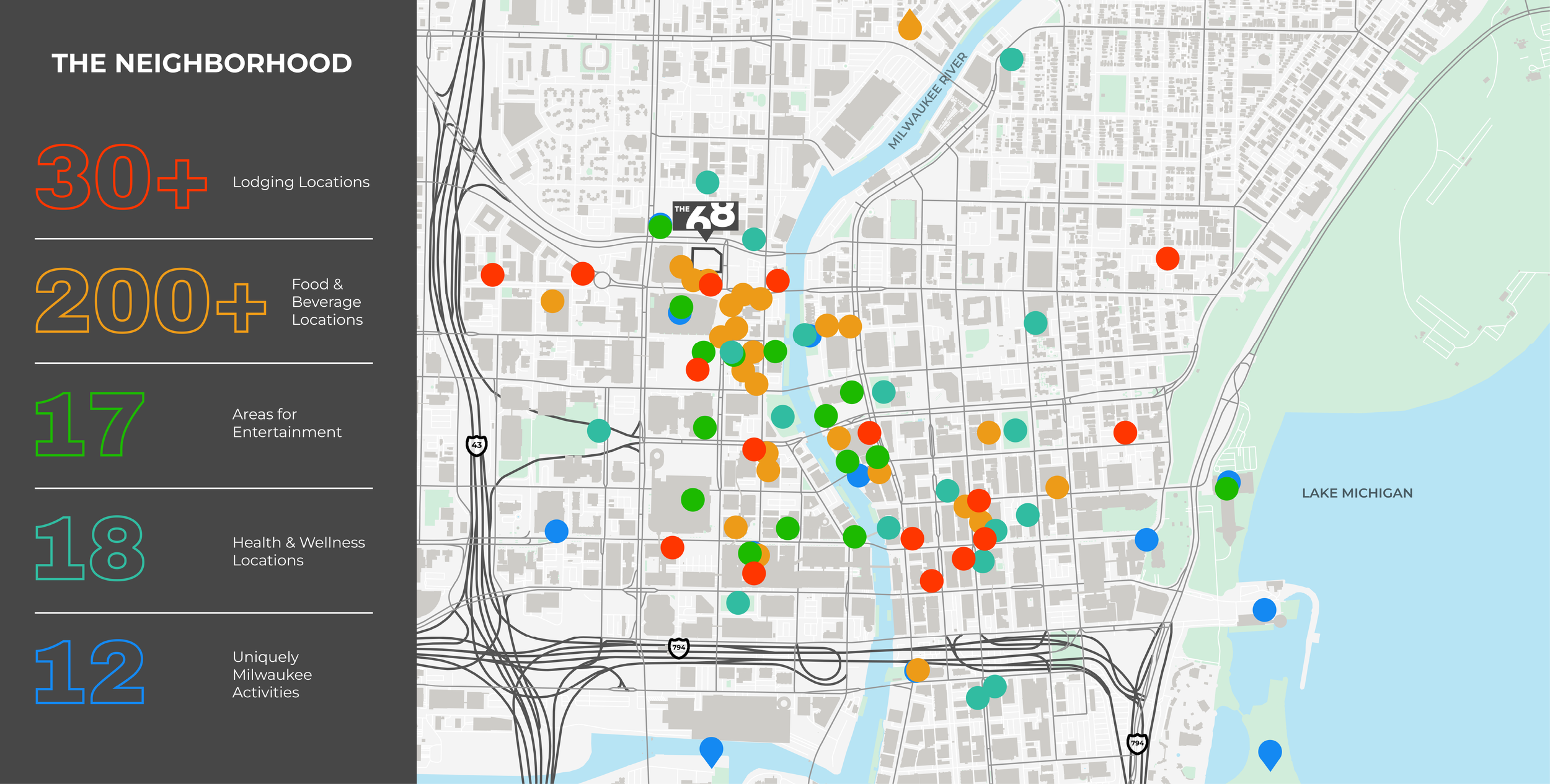This screenshot has height=784, width=1550.
Task: Click the teal dot directly above THE 68 logo
Action: pyautogui.click(x=707, y=182)
